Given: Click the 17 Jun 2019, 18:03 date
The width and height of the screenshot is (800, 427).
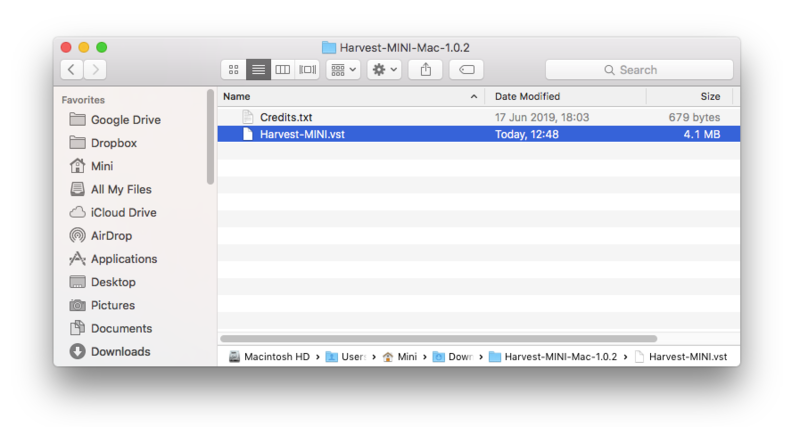Looking at the screenshot, I should tap(542, 117).
